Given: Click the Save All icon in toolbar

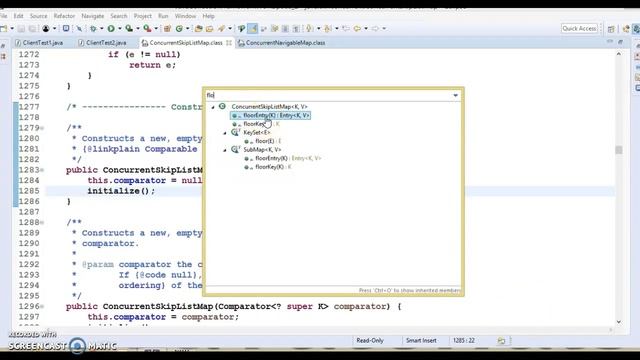Looking at the screenshot, I should point(32,29).
